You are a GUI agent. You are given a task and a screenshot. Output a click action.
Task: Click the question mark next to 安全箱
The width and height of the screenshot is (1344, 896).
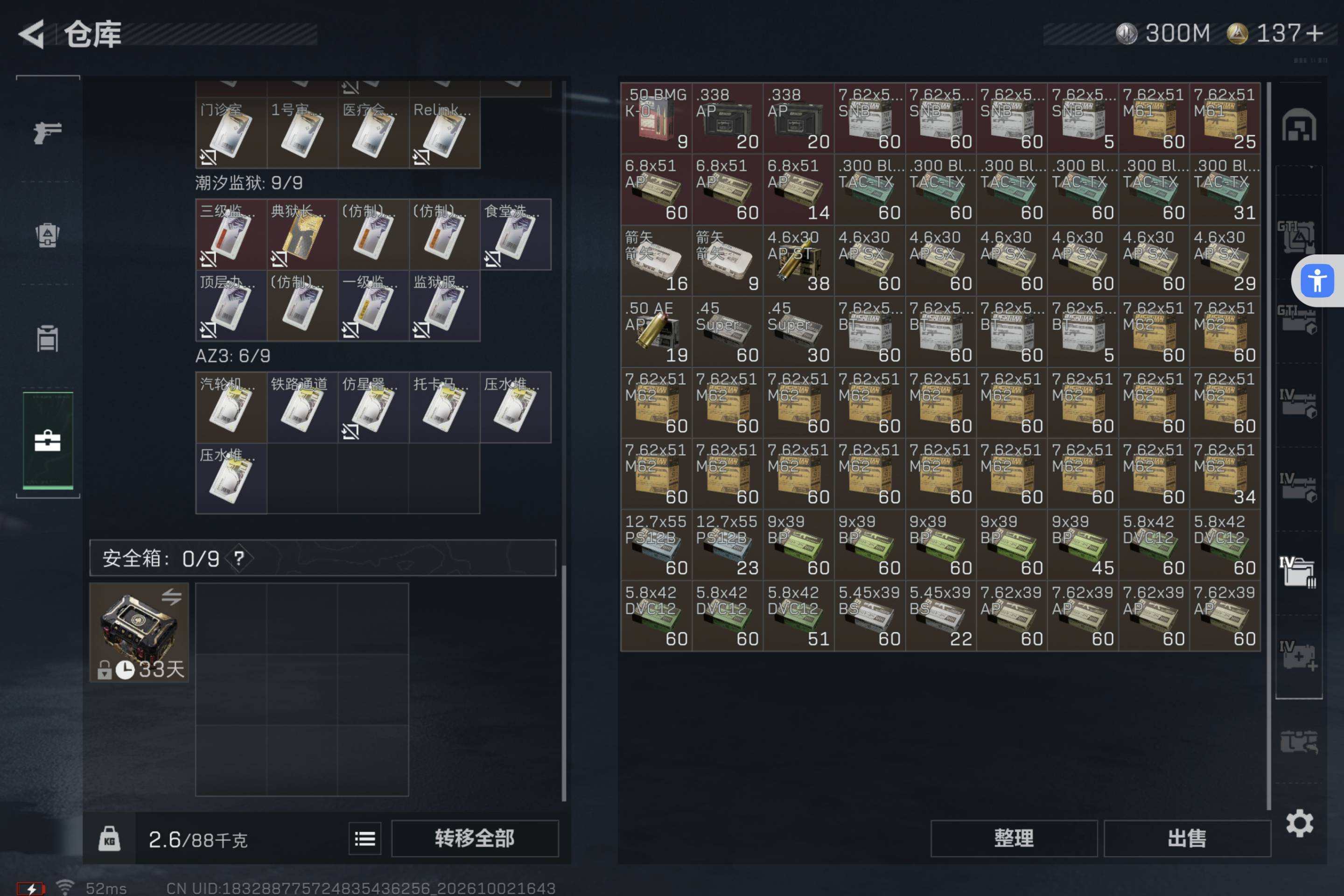click(239, 558)
